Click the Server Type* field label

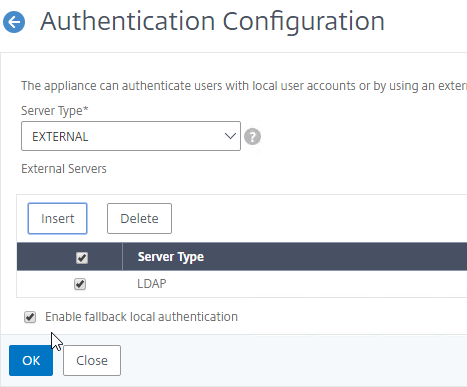[x=55, y=111]
